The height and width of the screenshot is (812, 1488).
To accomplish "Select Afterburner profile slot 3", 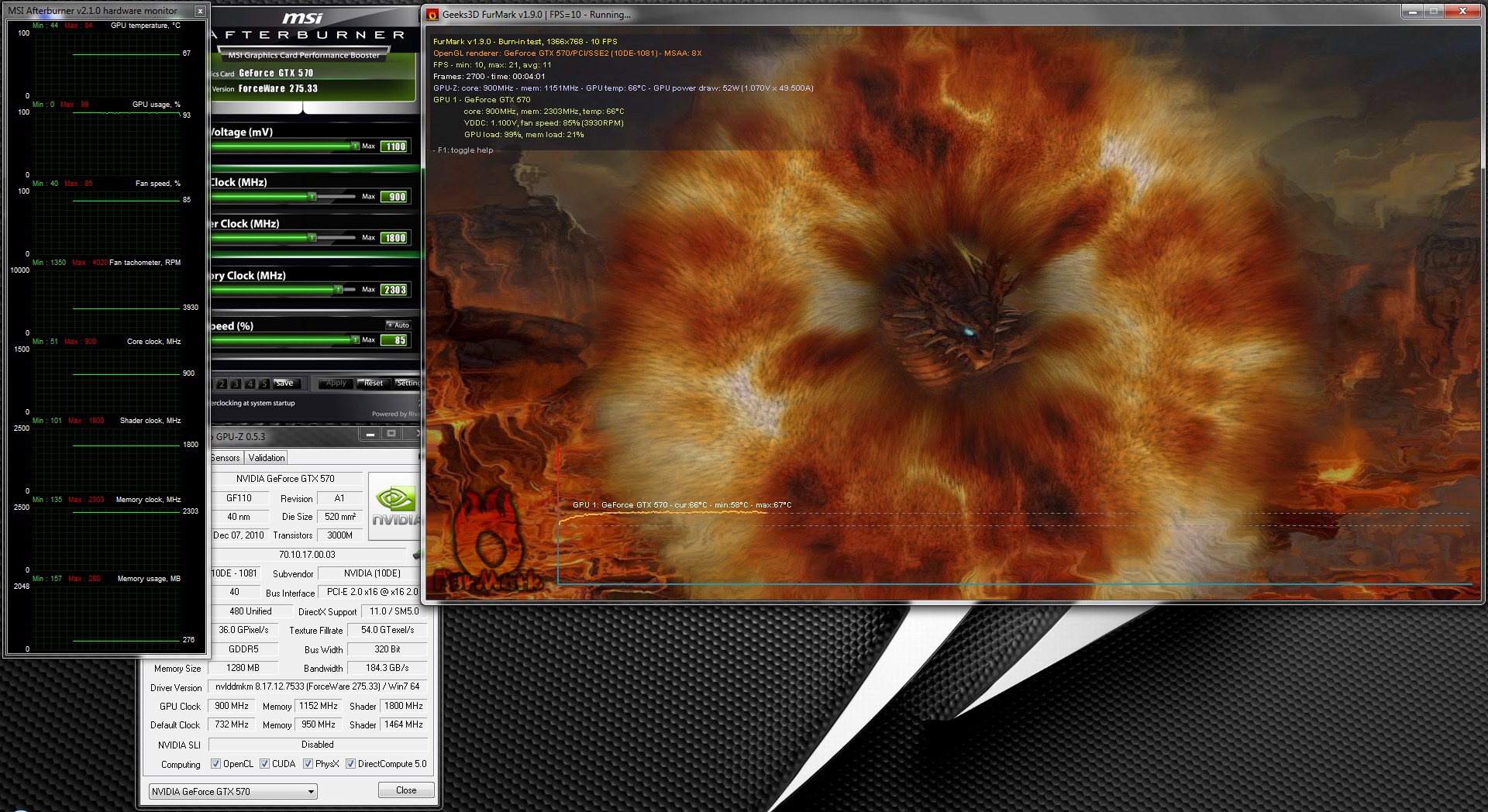I will [236, 384].
